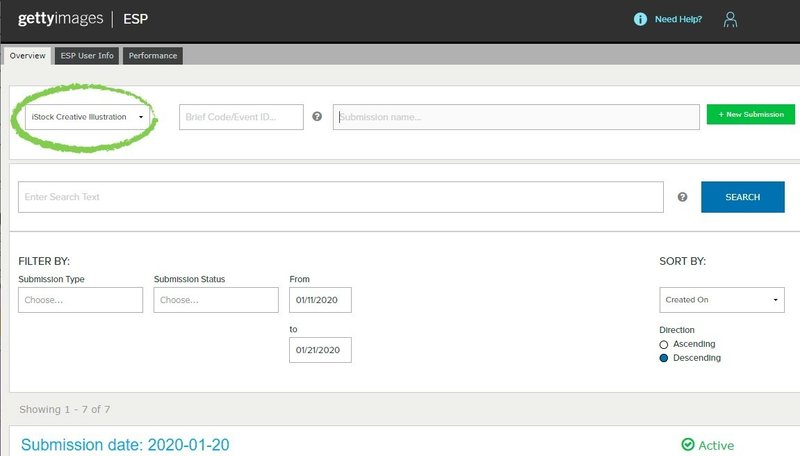
Task: Click the Getty Images logo
Action: pyautogui.click(x=60, y=19)
